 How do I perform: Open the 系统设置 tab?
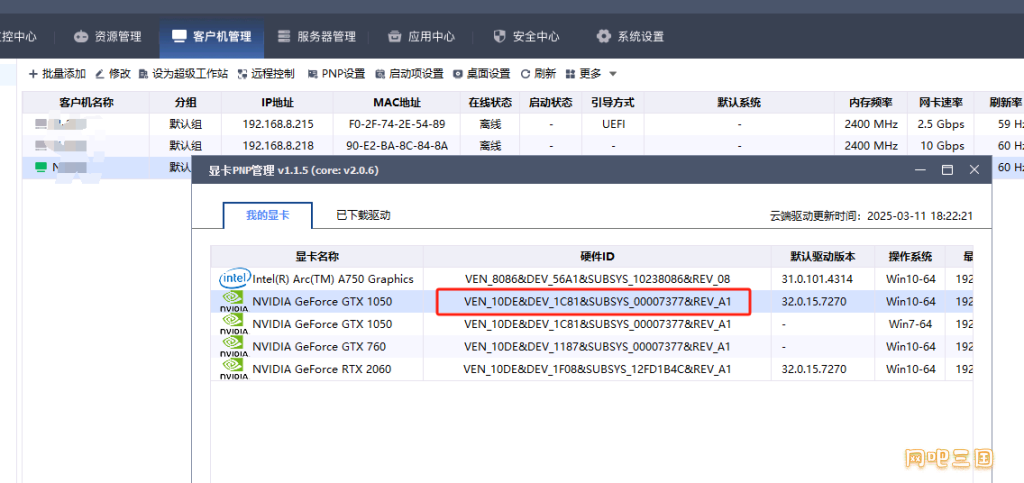[630, 37]
